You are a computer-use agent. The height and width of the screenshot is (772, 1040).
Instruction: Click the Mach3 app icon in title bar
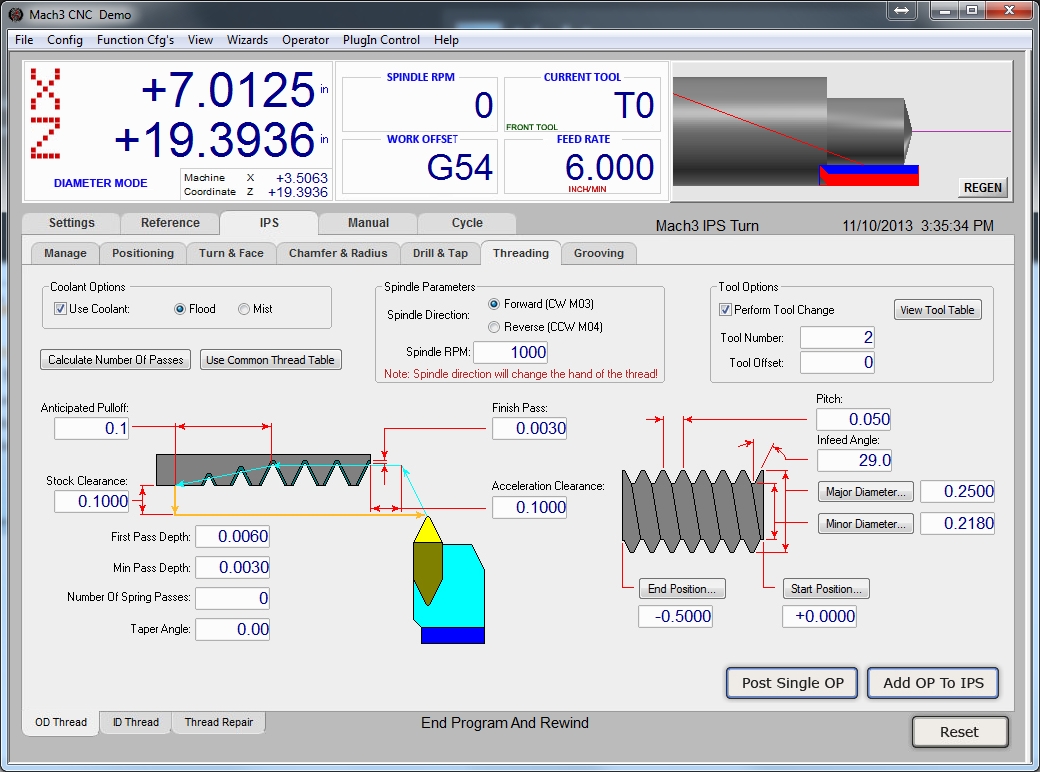(x=16, y=14)
